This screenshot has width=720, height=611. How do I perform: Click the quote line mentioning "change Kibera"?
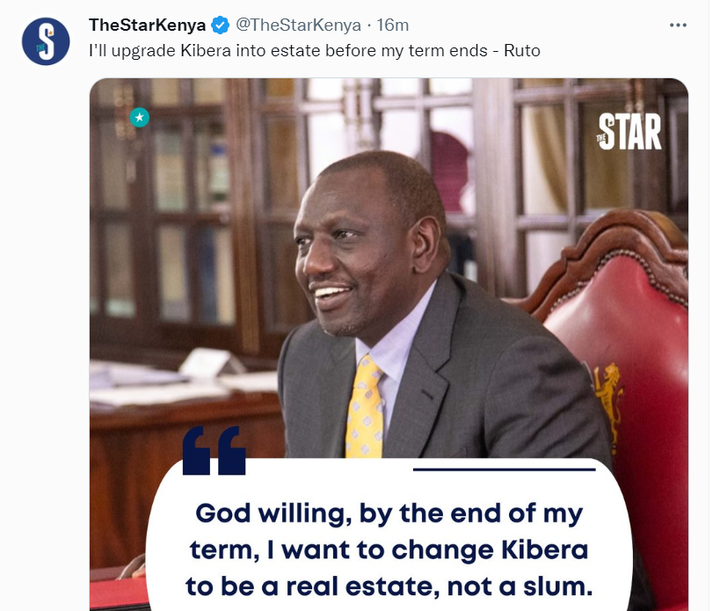coord(389,550)
